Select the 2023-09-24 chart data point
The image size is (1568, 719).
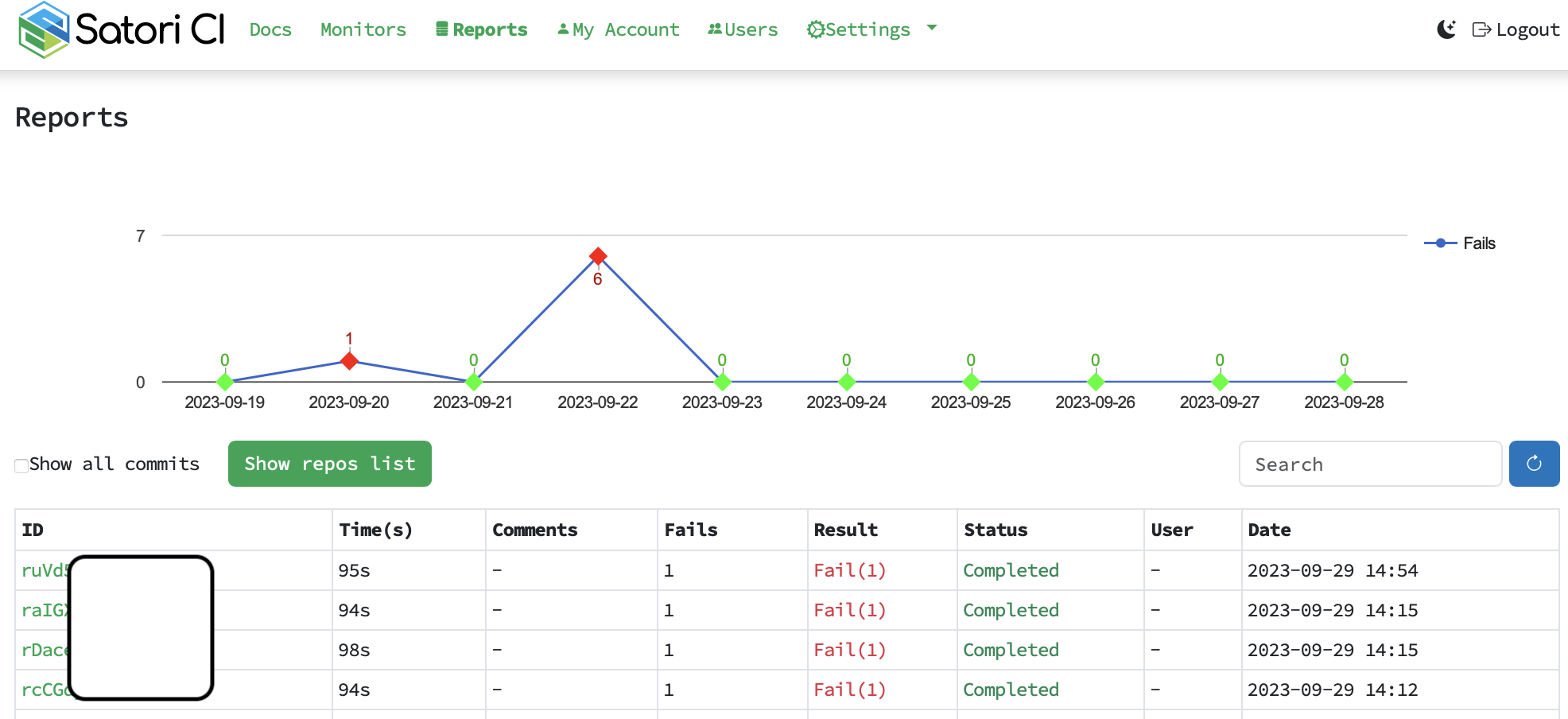coord(847,382)
